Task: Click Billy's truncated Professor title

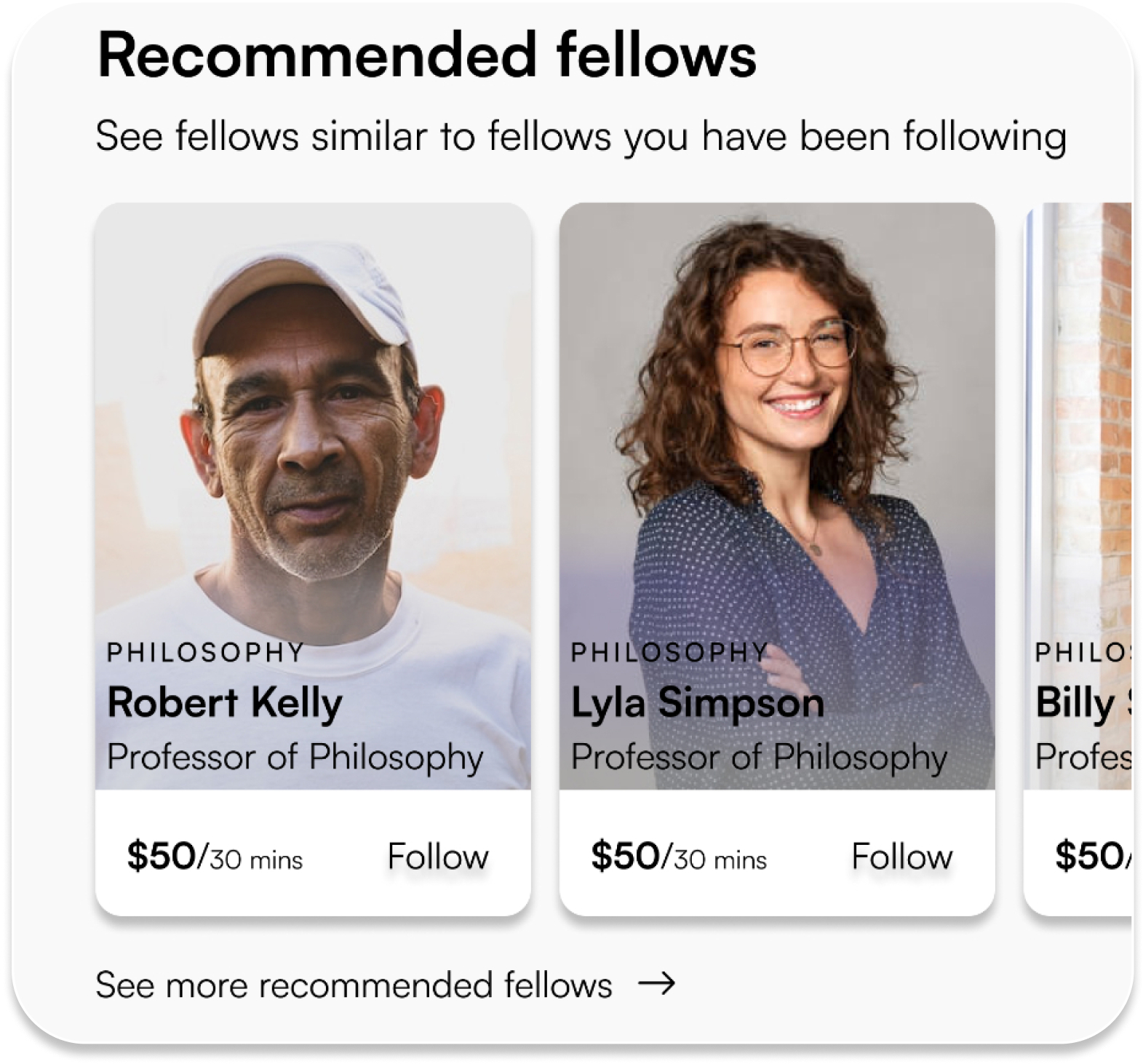Action: [1084, 757]
